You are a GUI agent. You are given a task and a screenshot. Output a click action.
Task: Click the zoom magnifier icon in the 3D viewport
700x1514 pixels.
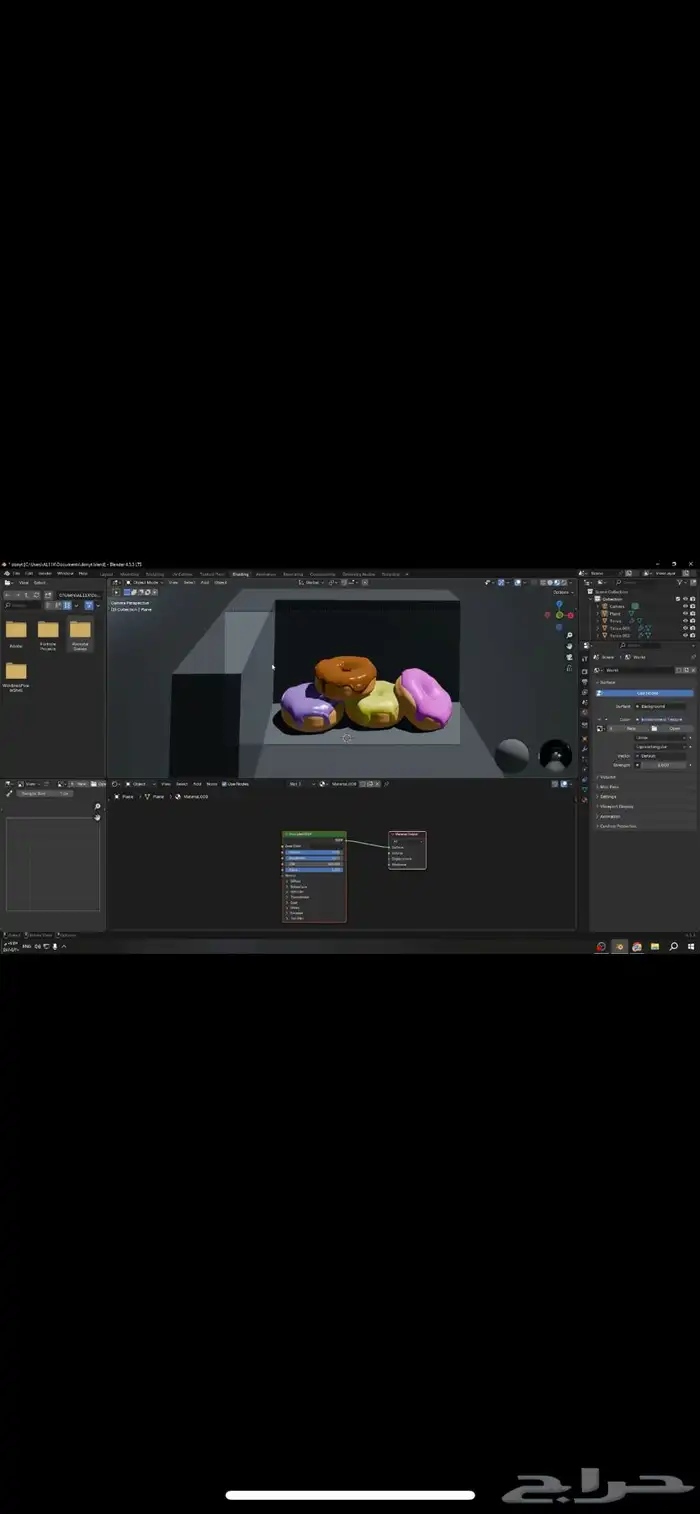coord(569,634)
